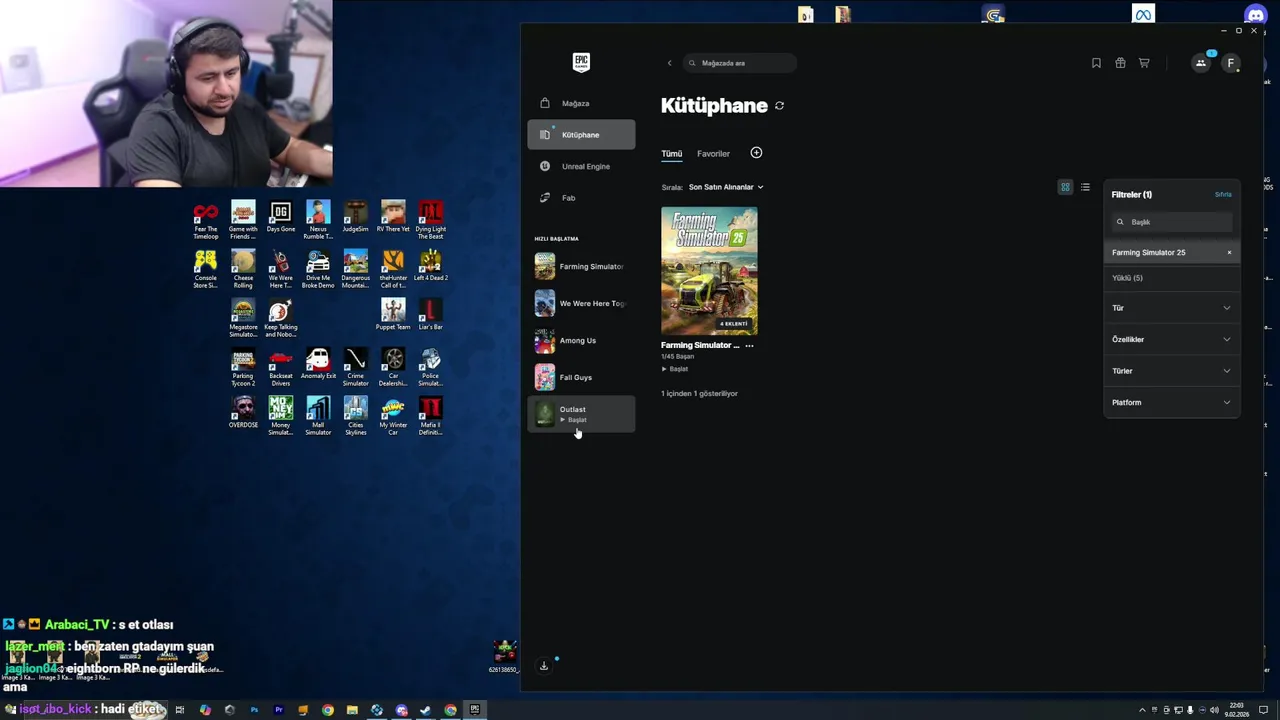
Task: Refresh the Kütüphane library list
Action: click(x=779, y=105)
